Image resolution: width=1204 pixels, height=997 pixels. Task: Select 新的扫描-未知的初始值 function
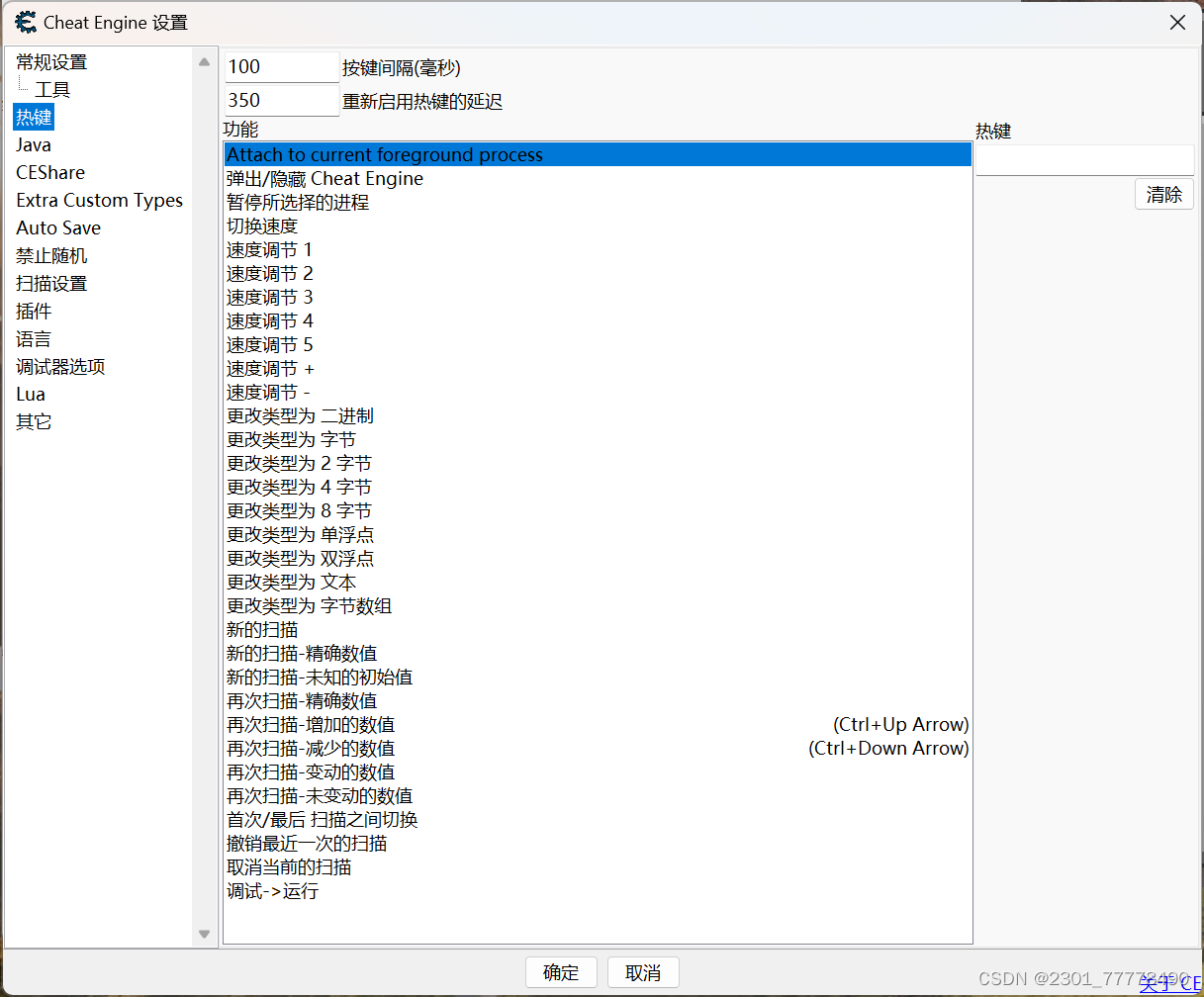[598, 678]
